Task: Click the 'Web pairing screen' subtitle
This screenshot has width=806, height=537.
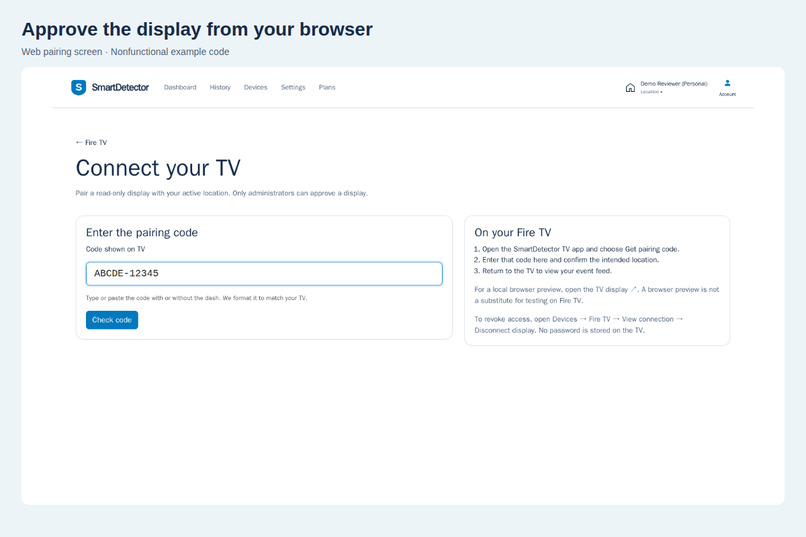Action: point(125,52)
